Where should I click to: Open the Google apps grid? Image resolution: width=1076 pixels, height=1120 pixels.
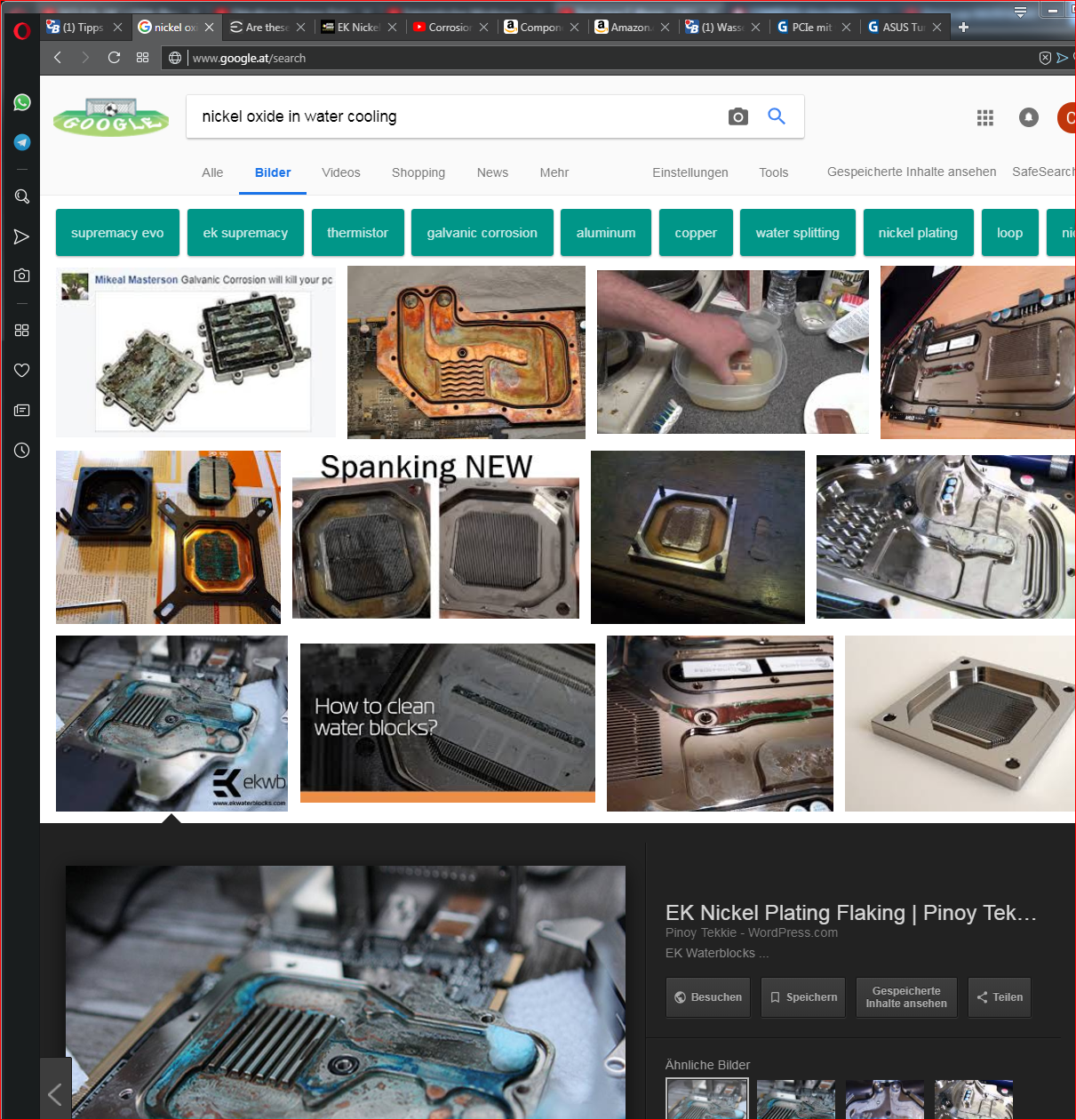984,117
